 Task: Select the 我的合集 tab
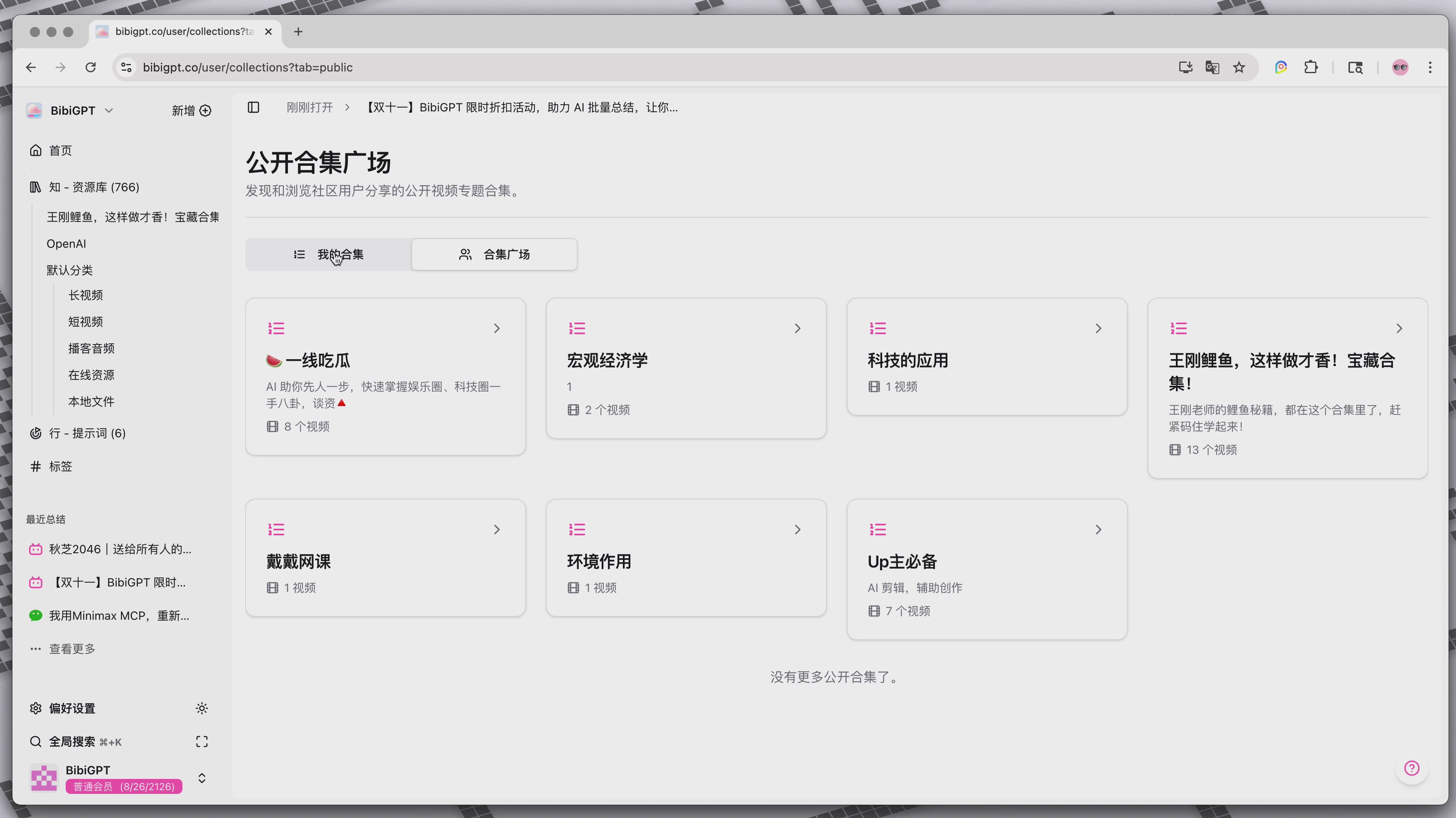(328, 254)
